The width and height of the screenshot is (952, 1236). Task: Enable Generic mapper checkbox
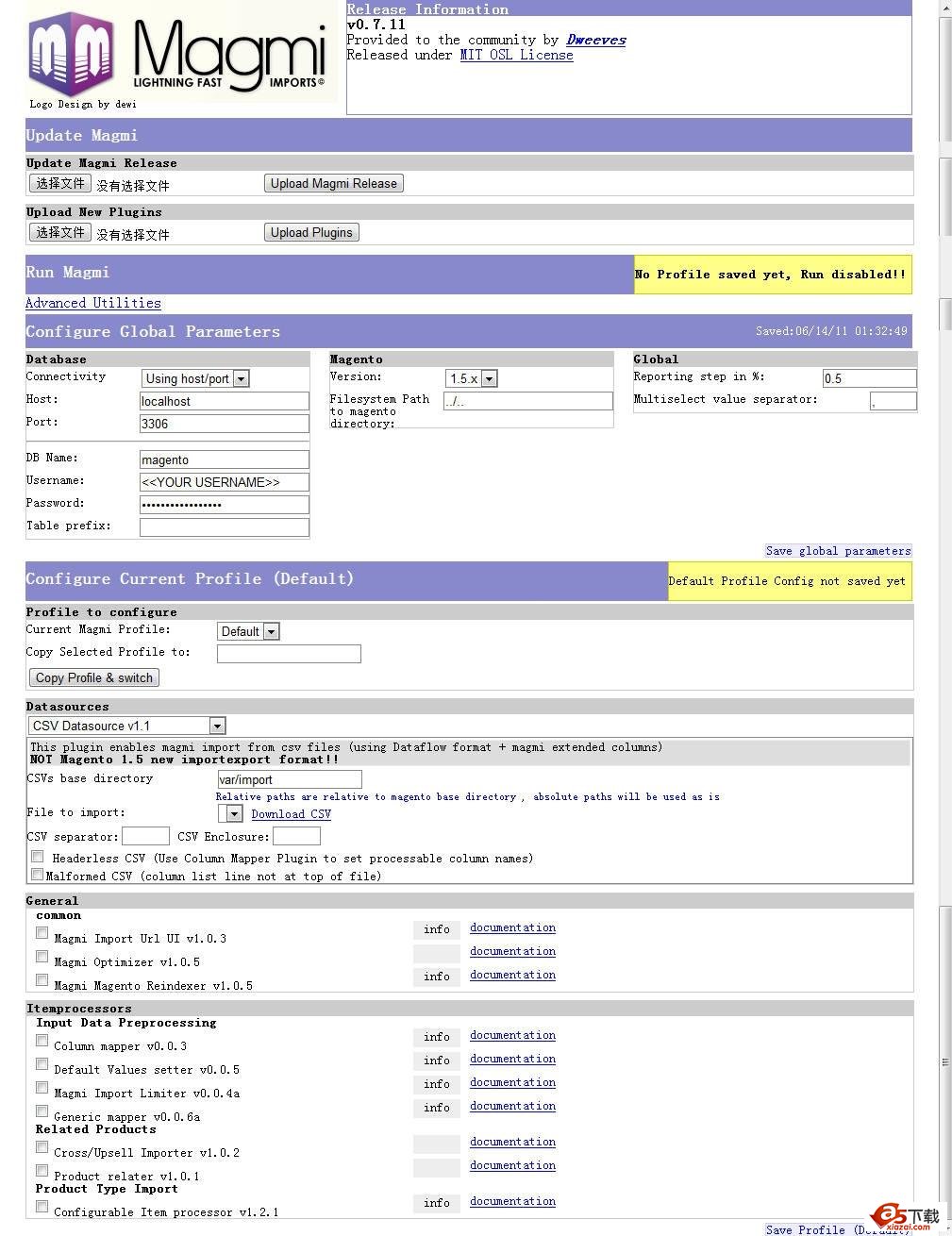tap(42, 1111)
